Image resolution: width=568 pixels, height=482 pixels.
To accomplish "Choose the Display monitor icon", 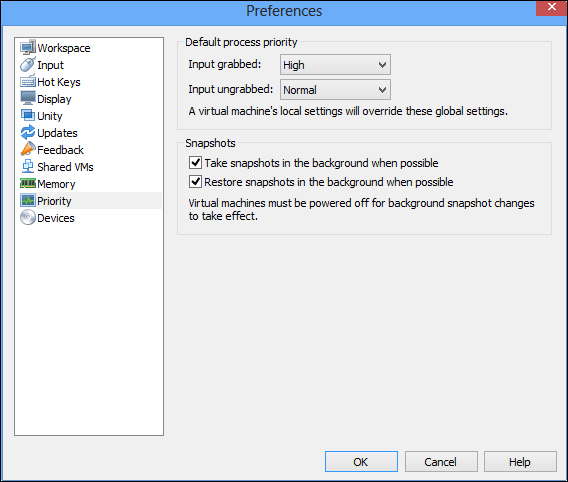I will [28, 99].
